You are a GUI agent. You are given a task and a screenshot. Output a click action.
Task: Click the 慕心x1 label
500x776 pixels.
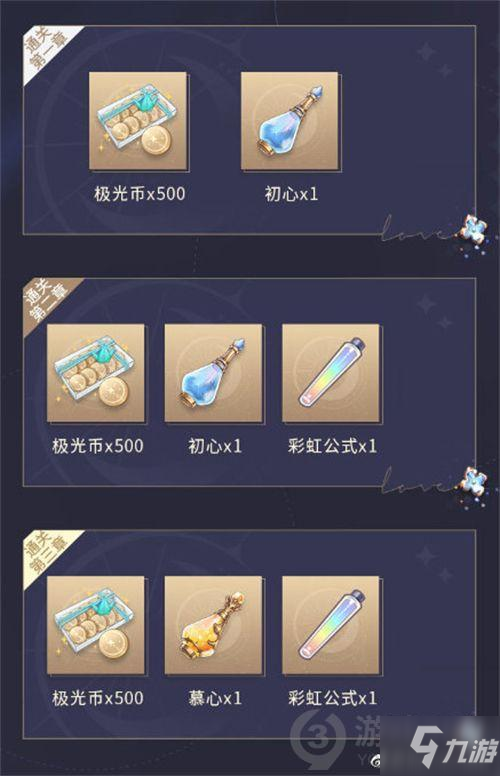(215, 698)
